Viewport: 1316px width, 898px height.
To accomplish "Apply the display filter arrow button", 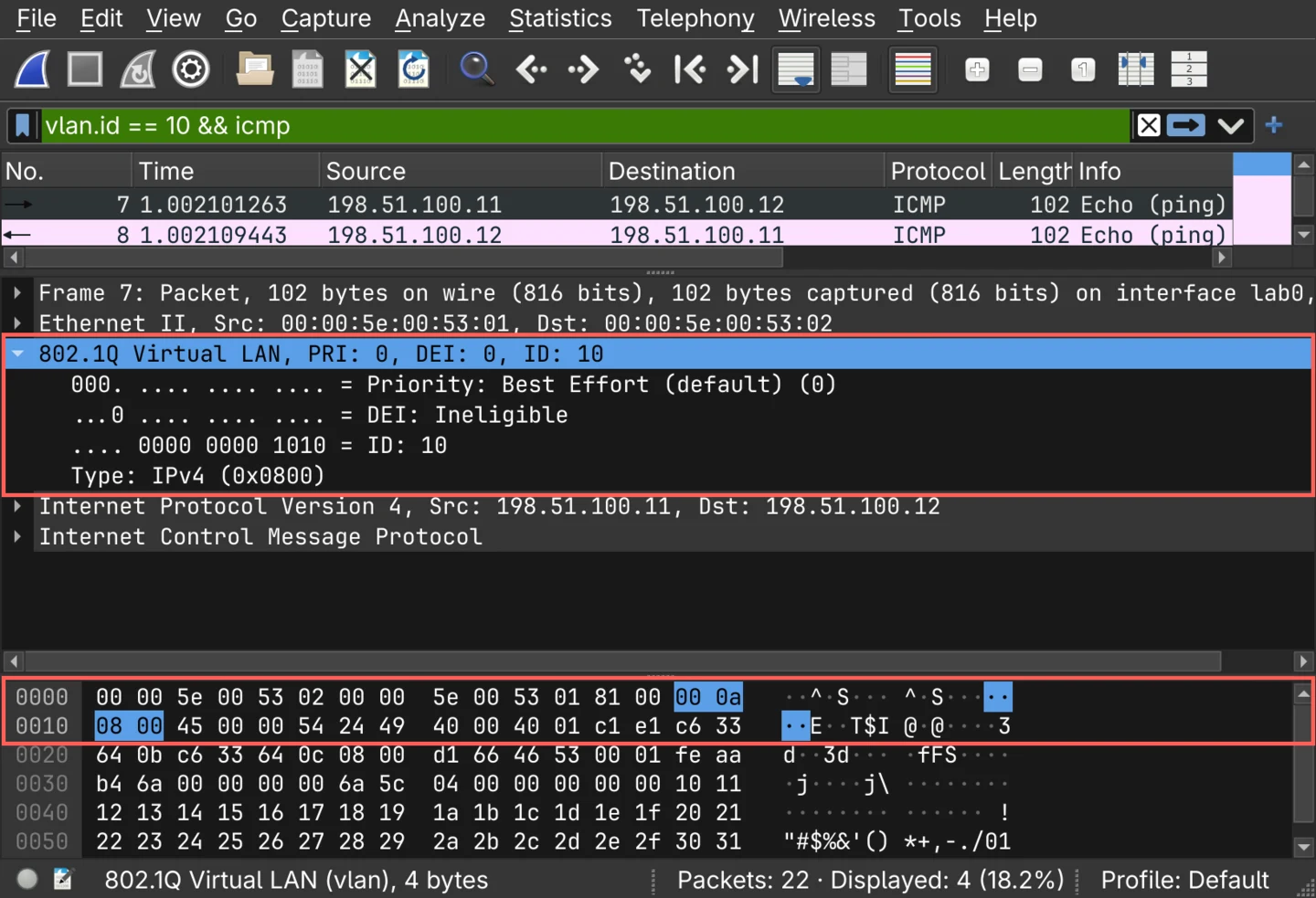I will pyautogui.click(x=1186, y=125).
